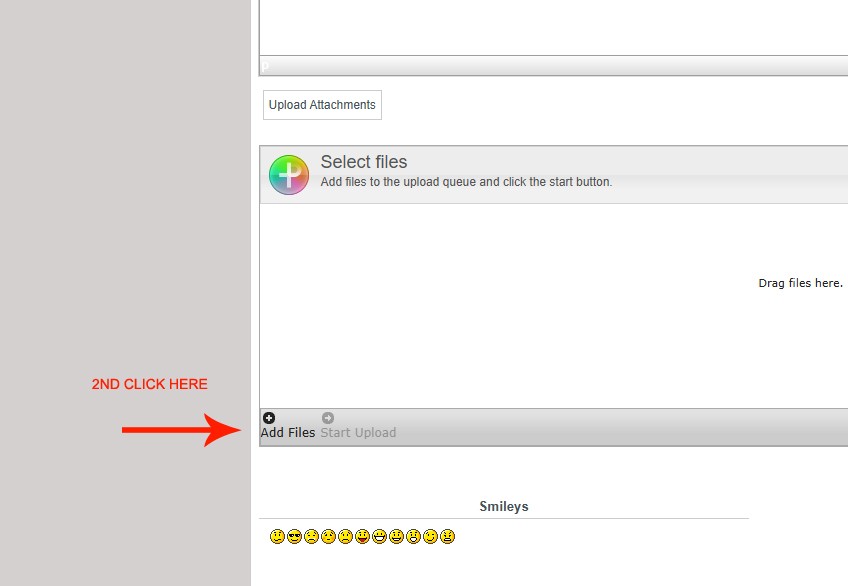Insert the winking smiley
848x586 pixels.
tap(430, 536)
